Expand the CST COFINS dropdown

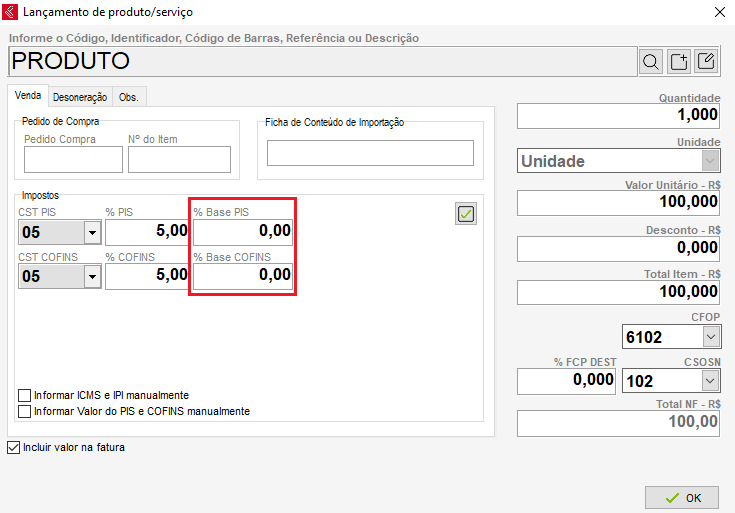pos(92,277)
